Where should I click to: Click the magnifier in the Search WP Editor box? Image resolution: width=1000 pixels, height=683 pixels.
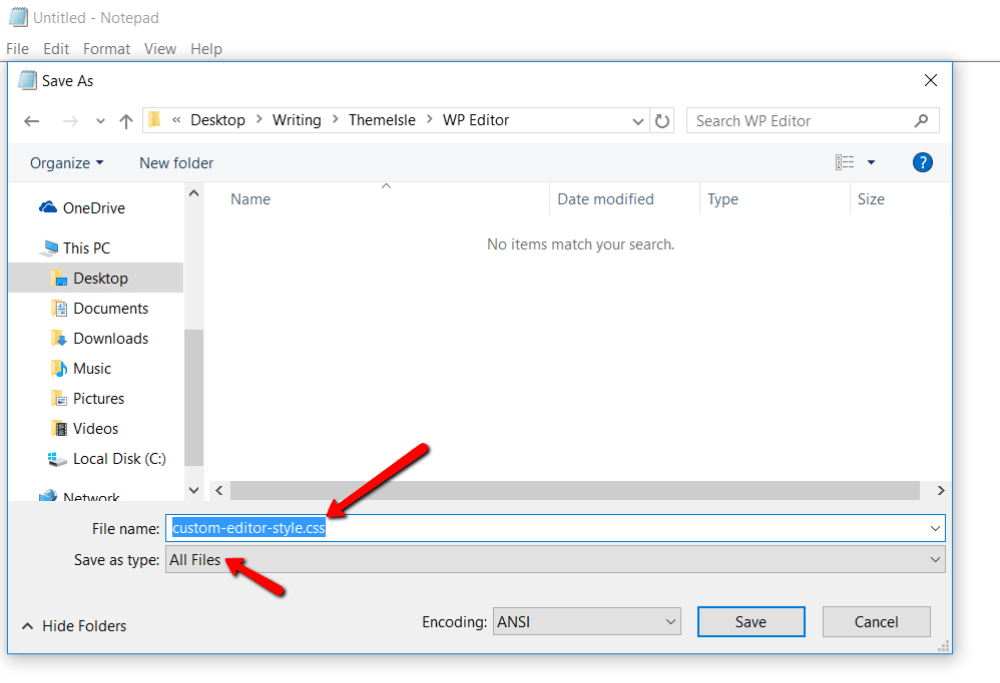click(921, 119)
